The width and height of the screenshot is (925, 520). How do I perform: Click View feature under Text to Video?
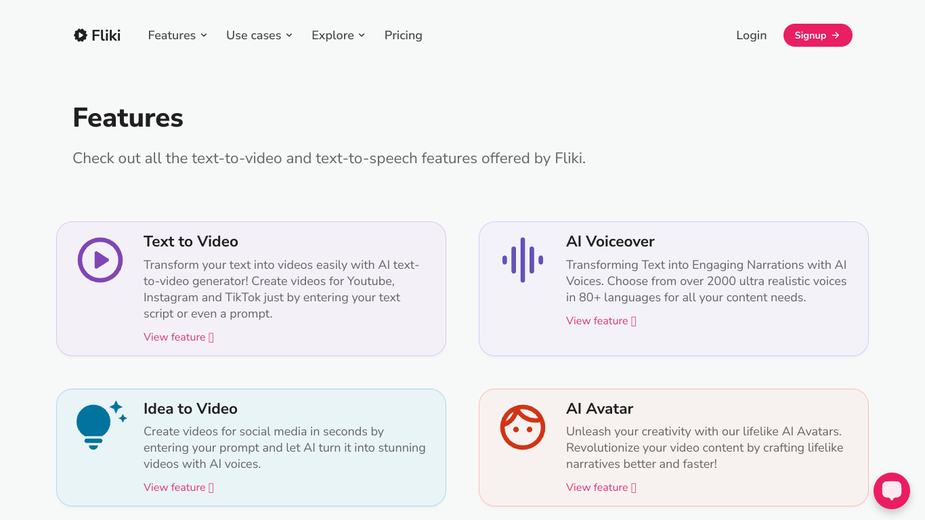pos(179,337)
